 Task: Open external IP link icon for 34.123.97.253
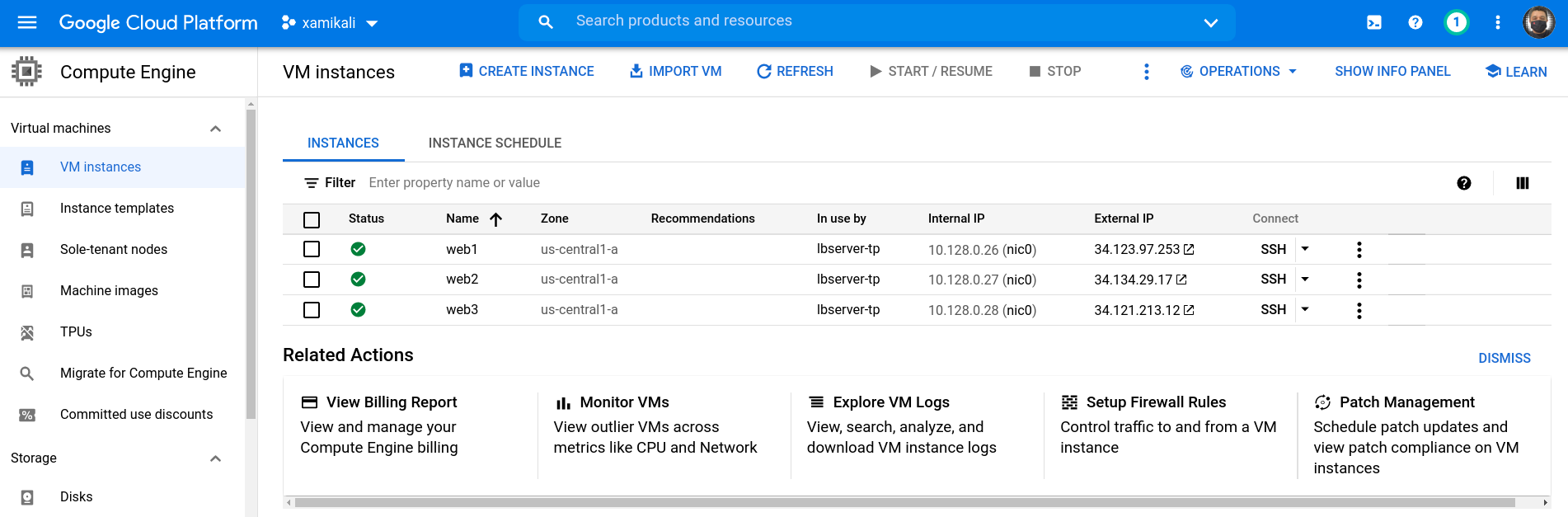tap(1189, 249)
